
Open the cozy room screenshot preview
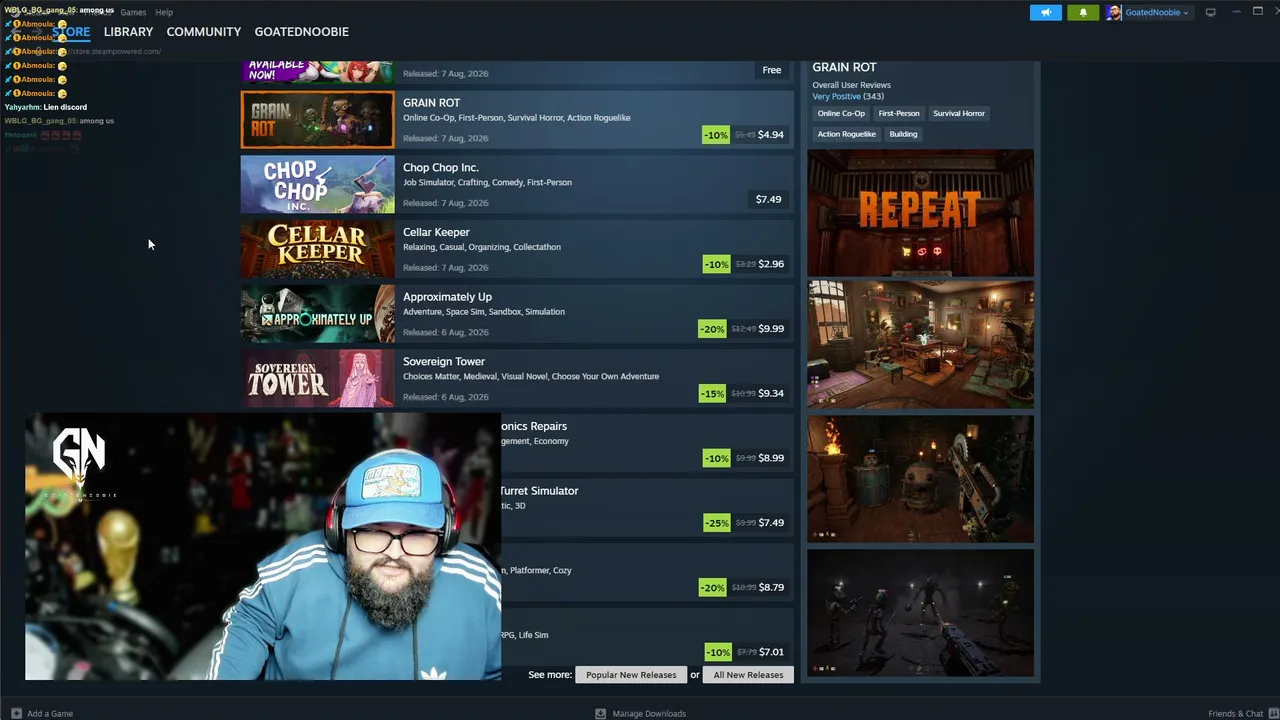(921, 344)
